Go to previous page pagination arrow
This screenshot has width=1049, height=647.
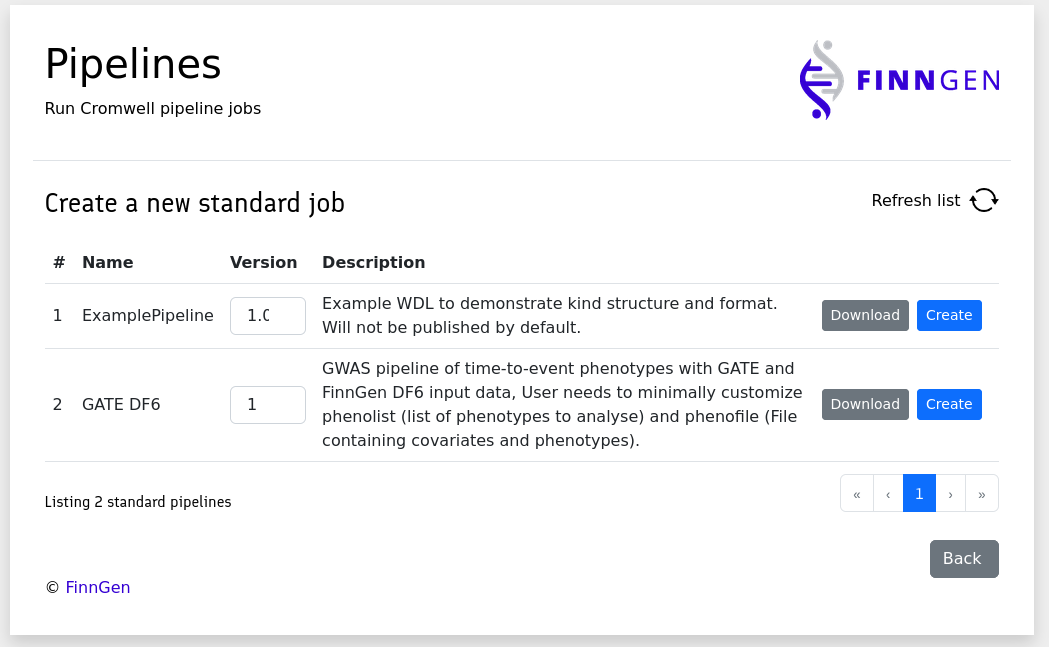[888, 493]
